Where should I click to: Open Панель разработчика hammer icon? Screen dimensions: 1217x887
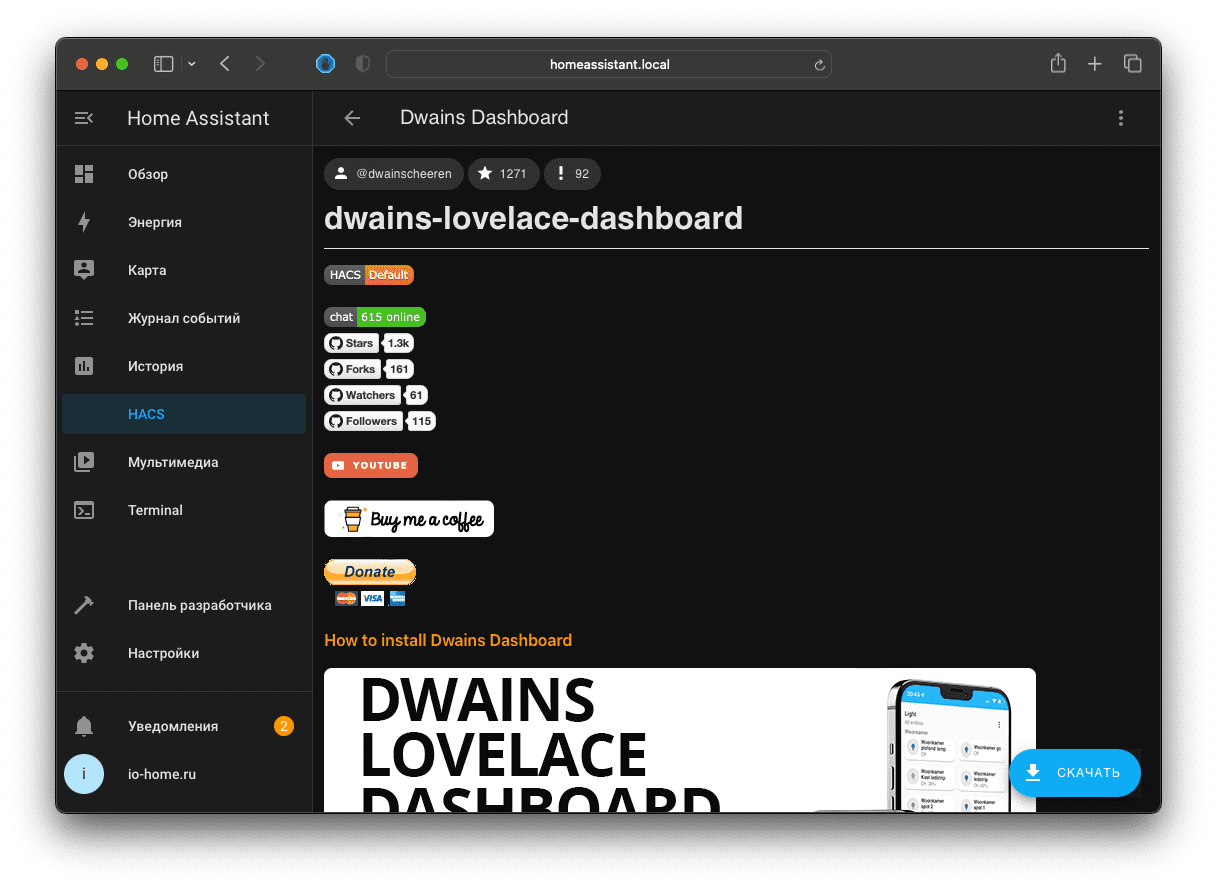click(x=84, y=605)
